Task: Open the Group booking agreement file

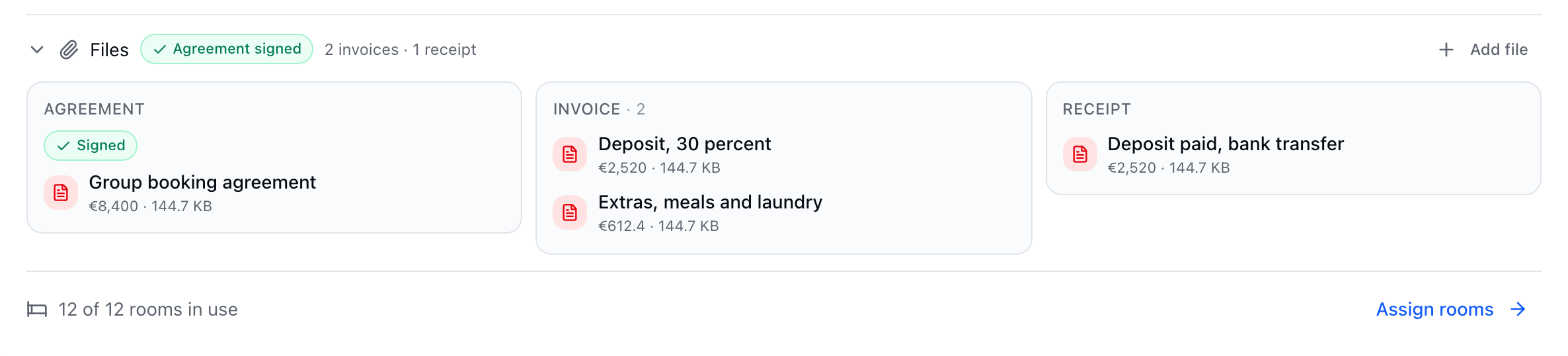Action: click(202, 182)
